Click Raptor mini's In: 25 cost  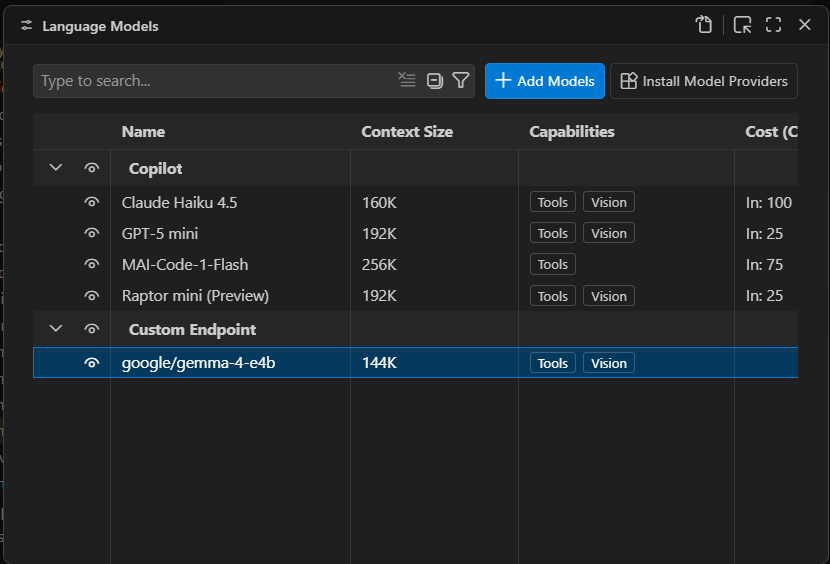tap(764, 296)
